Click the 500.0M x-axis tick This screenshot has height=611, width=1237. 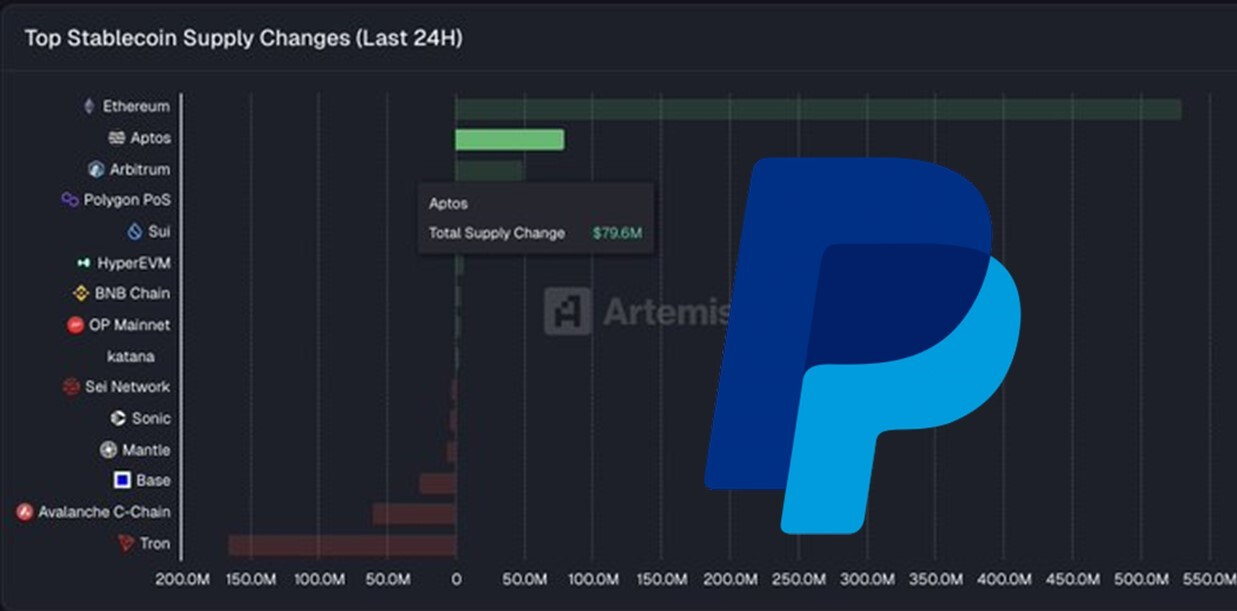[x=1142, y=579]
